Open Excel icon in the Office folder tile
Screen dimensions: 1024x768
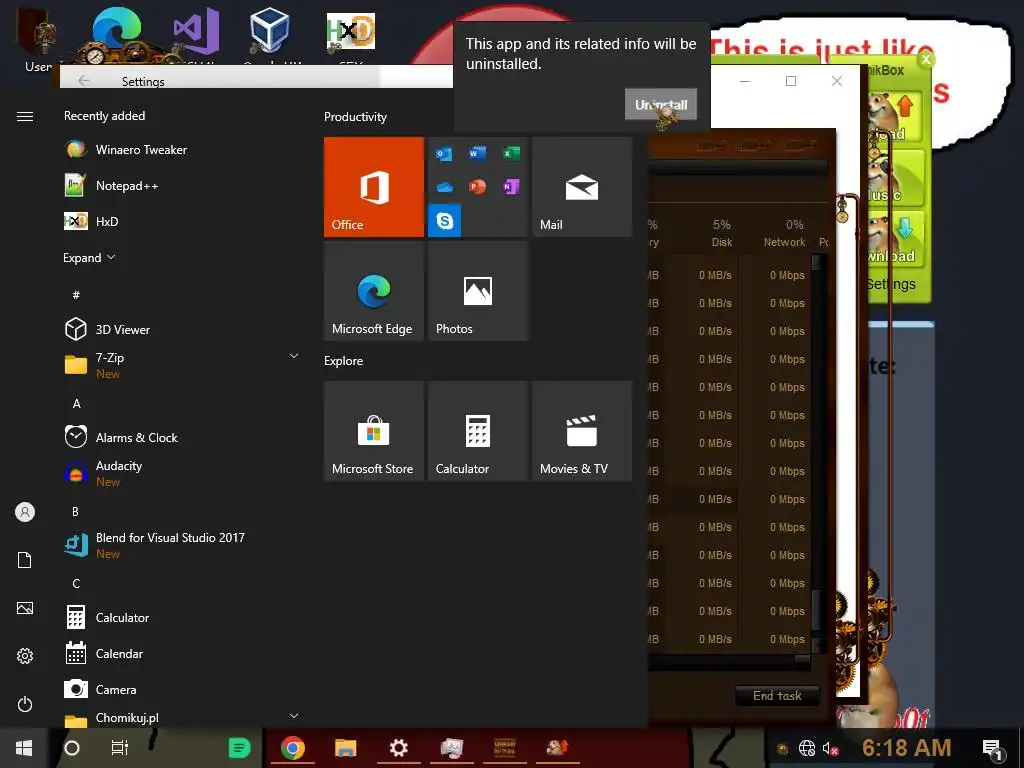[511, 153]
